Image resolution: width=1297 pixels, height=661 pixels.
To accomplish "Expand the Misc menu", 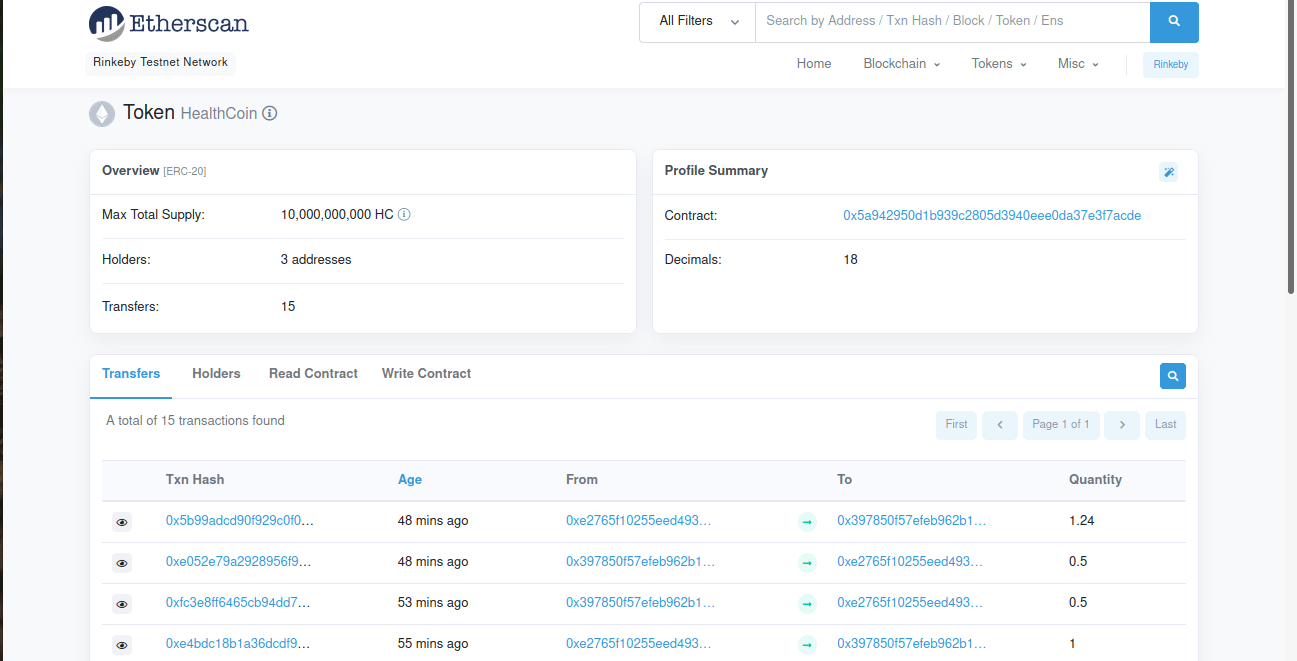I will pyautogui.click(x=1078, y=64).
